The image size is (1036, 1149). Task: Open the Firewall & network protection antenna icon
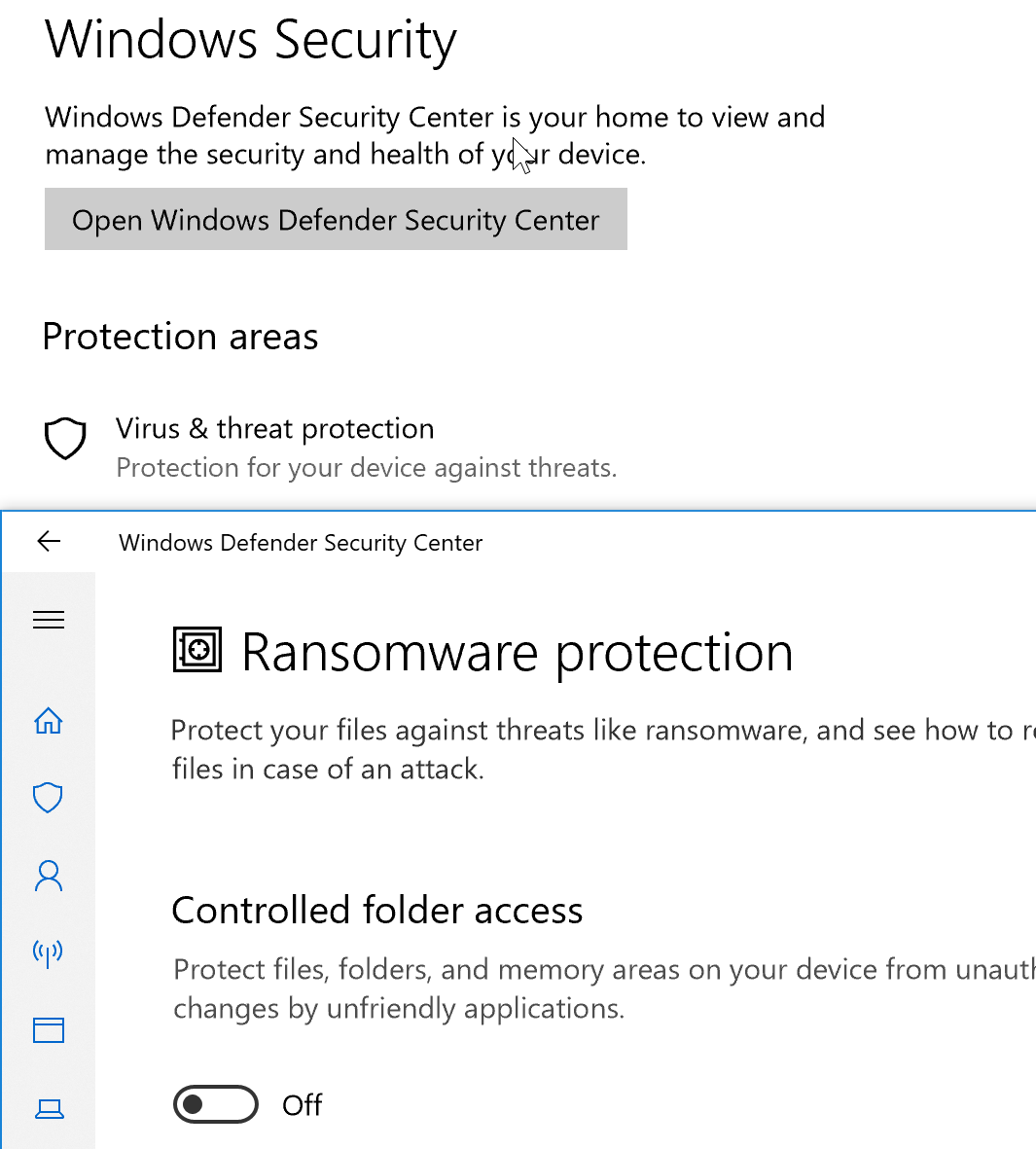tap(49, 952)
